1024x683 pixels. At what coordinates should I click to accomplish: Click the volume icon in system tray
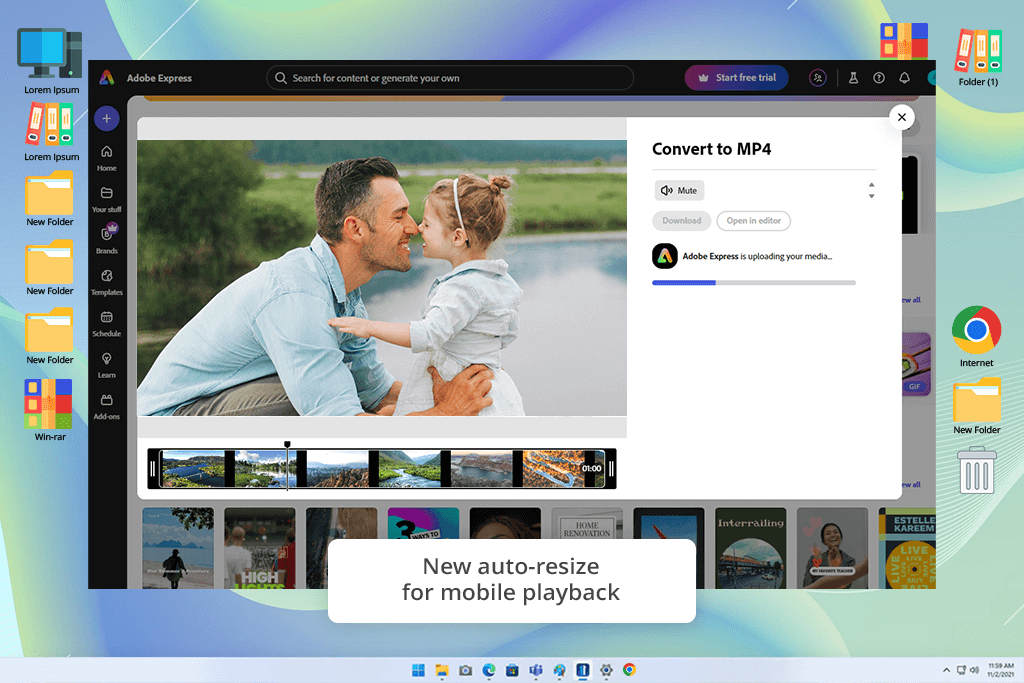click(974, 670)
